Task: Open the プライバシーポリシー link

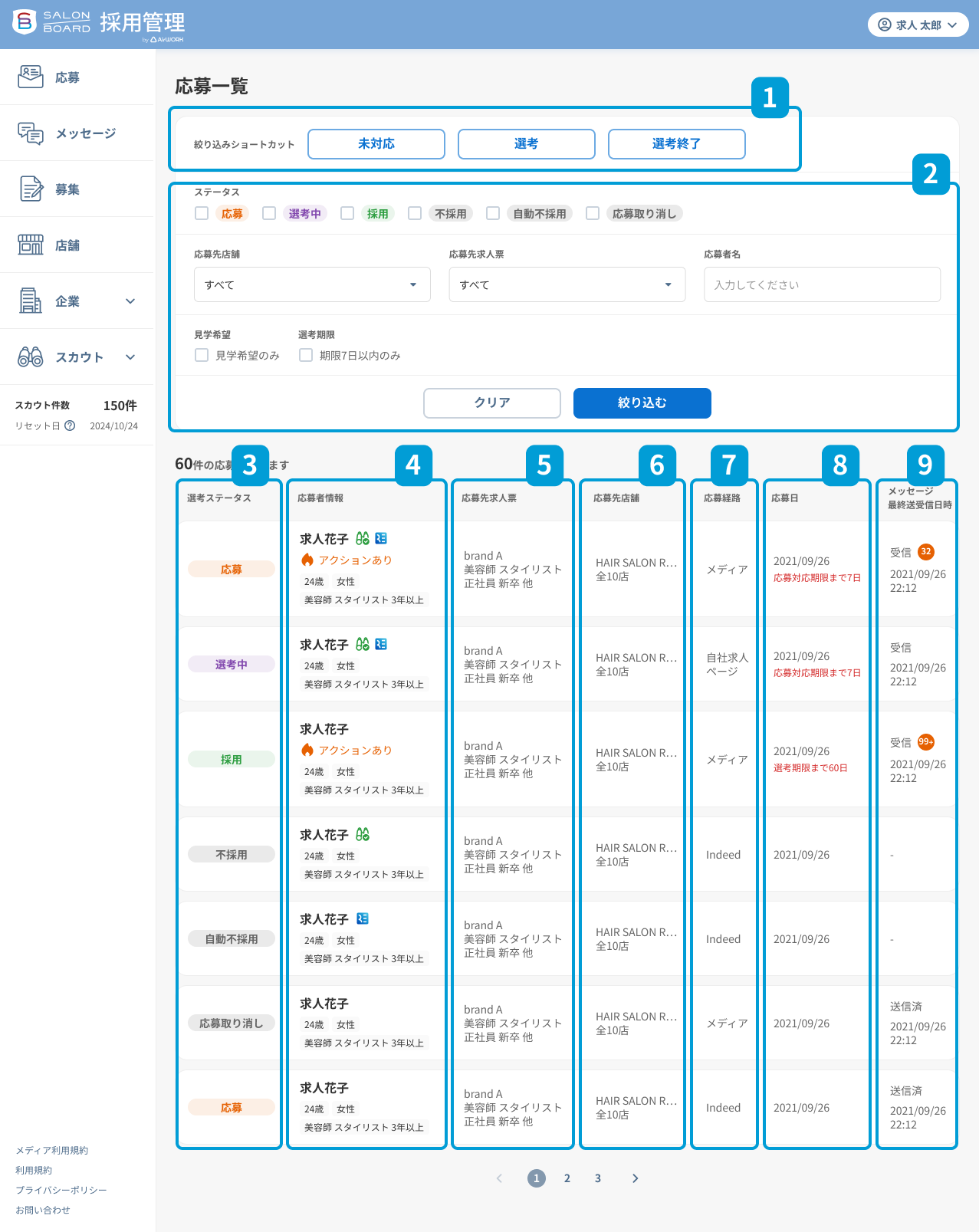Action: [61, 1190]
